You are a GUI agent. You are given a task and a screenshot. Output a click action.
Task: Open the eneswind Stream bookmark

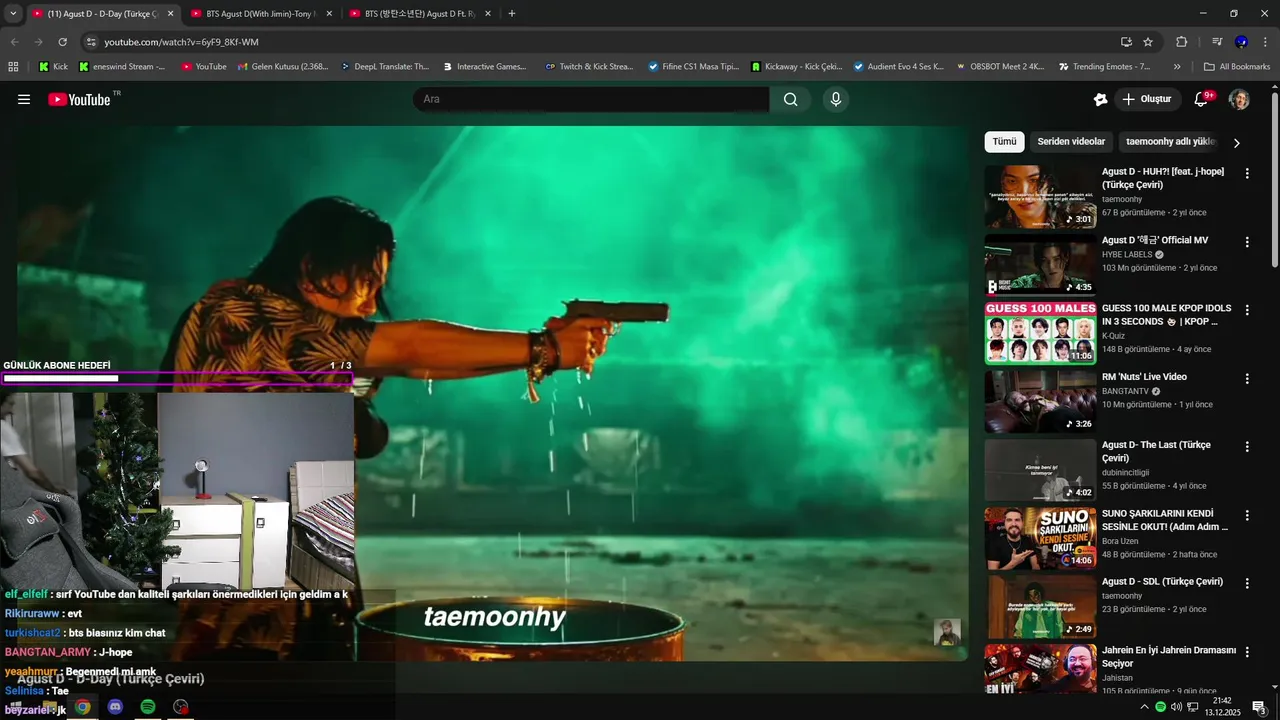click(x=122, y=67)
